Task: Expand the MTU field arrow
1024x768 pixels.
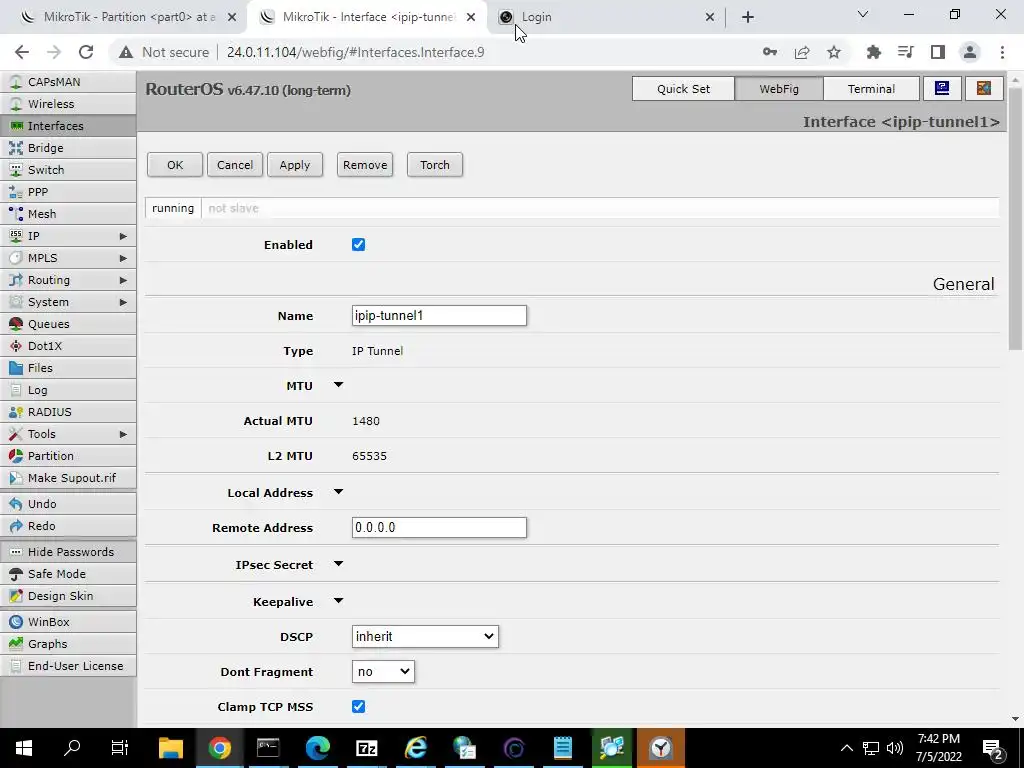Action: (x=338, y=385)
